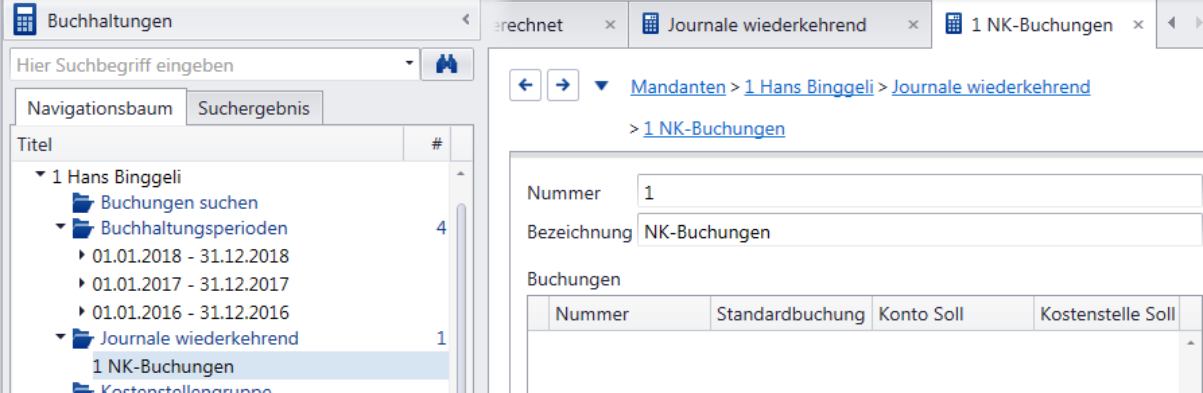This screenshot has height=393, width=1203.
Task: Close the 1 NK-Buchungen tab
Action: [1138, 25]
